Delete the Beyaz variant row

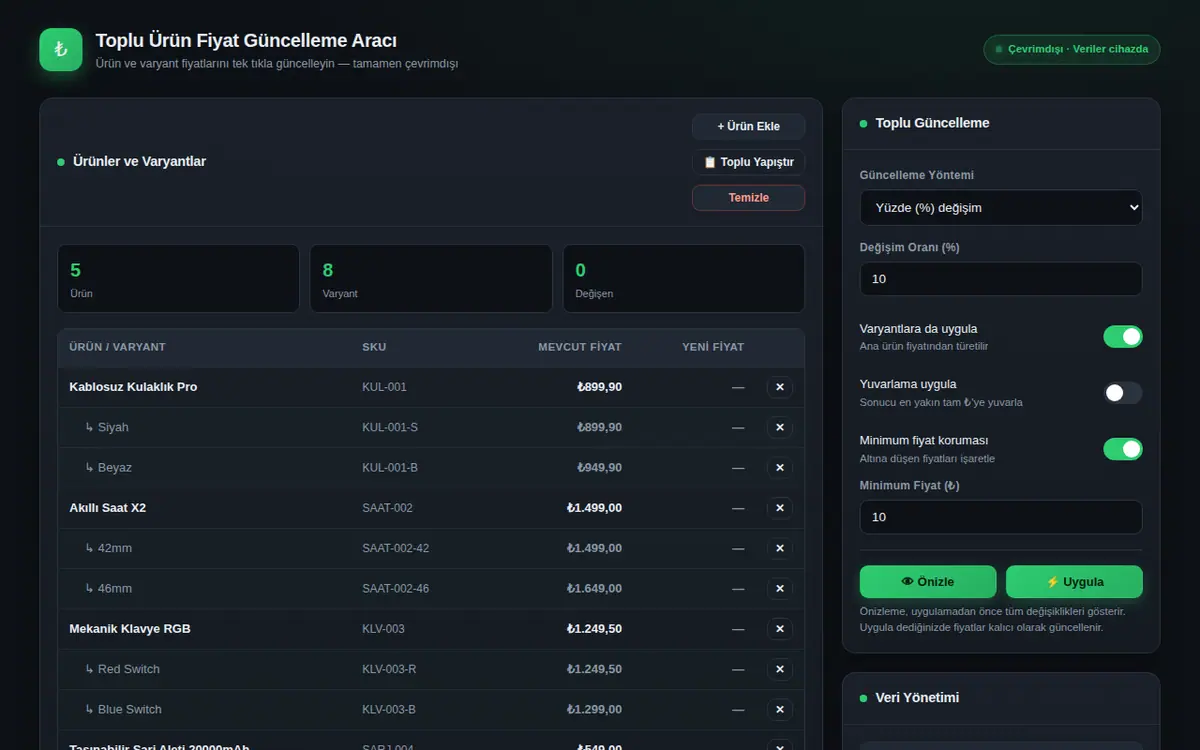click(x=780, y=468)
